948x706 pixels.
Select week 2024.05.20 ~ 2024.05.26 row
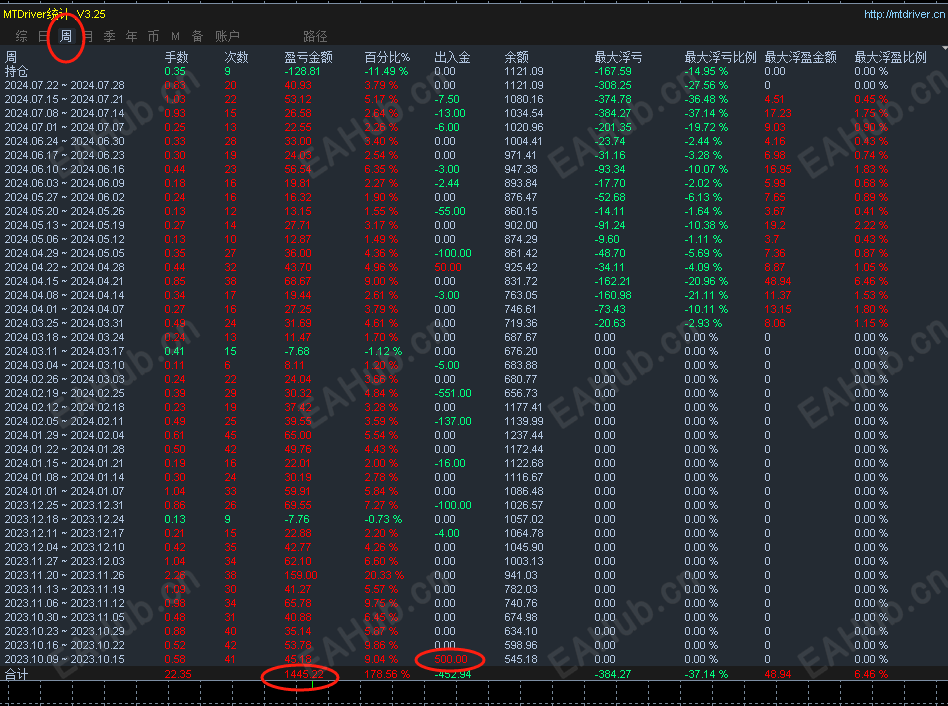[474, 211]
